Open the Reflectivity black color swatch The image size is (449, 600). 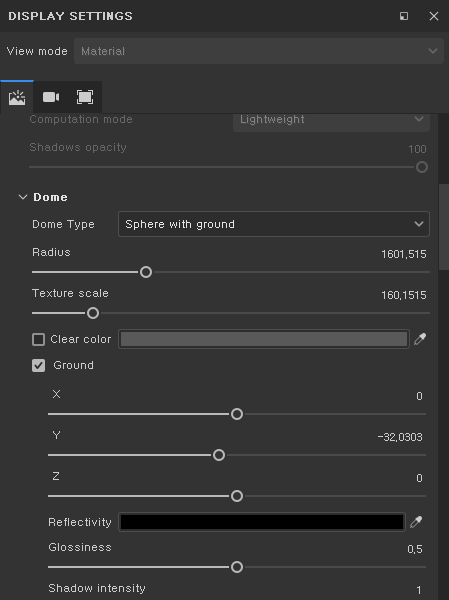(262, 522)
